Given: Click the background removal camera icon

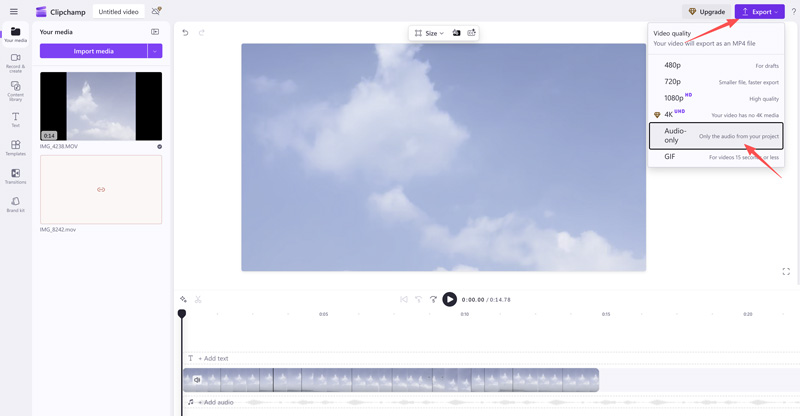Looking at the screenshot, I should tap(456, 33).
